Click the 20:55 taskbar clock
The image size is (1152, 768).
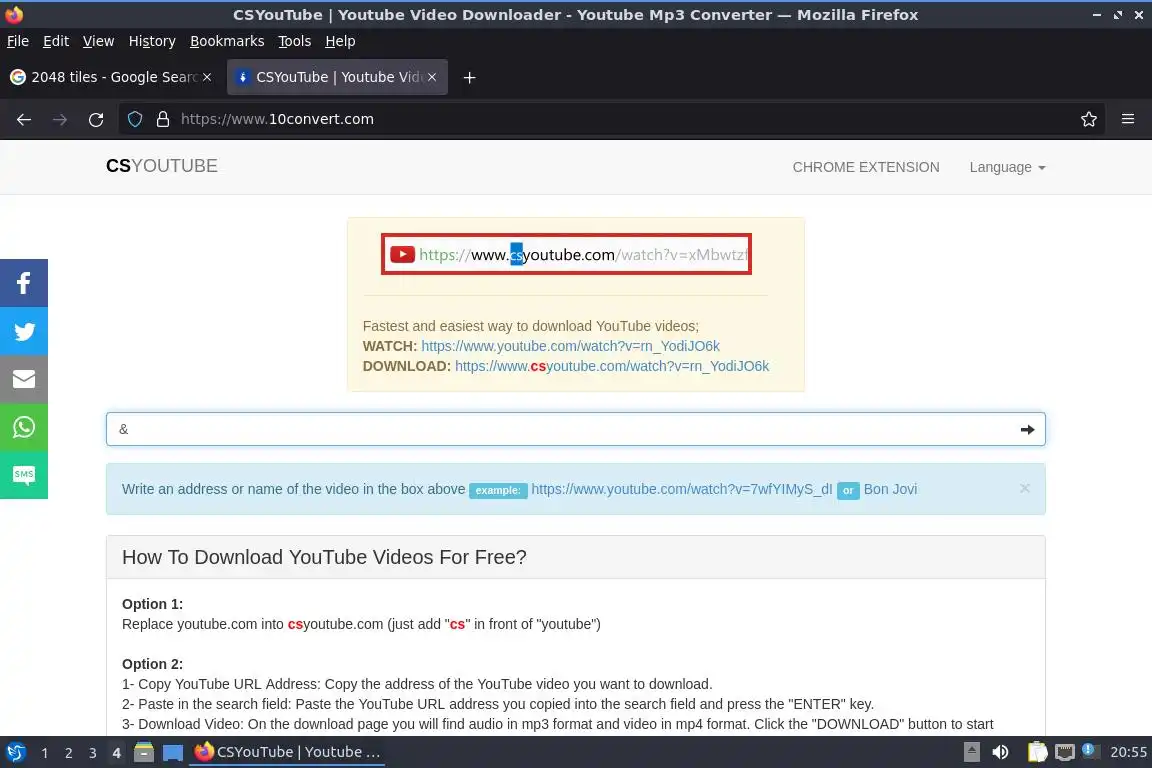tap(1128, 753)
